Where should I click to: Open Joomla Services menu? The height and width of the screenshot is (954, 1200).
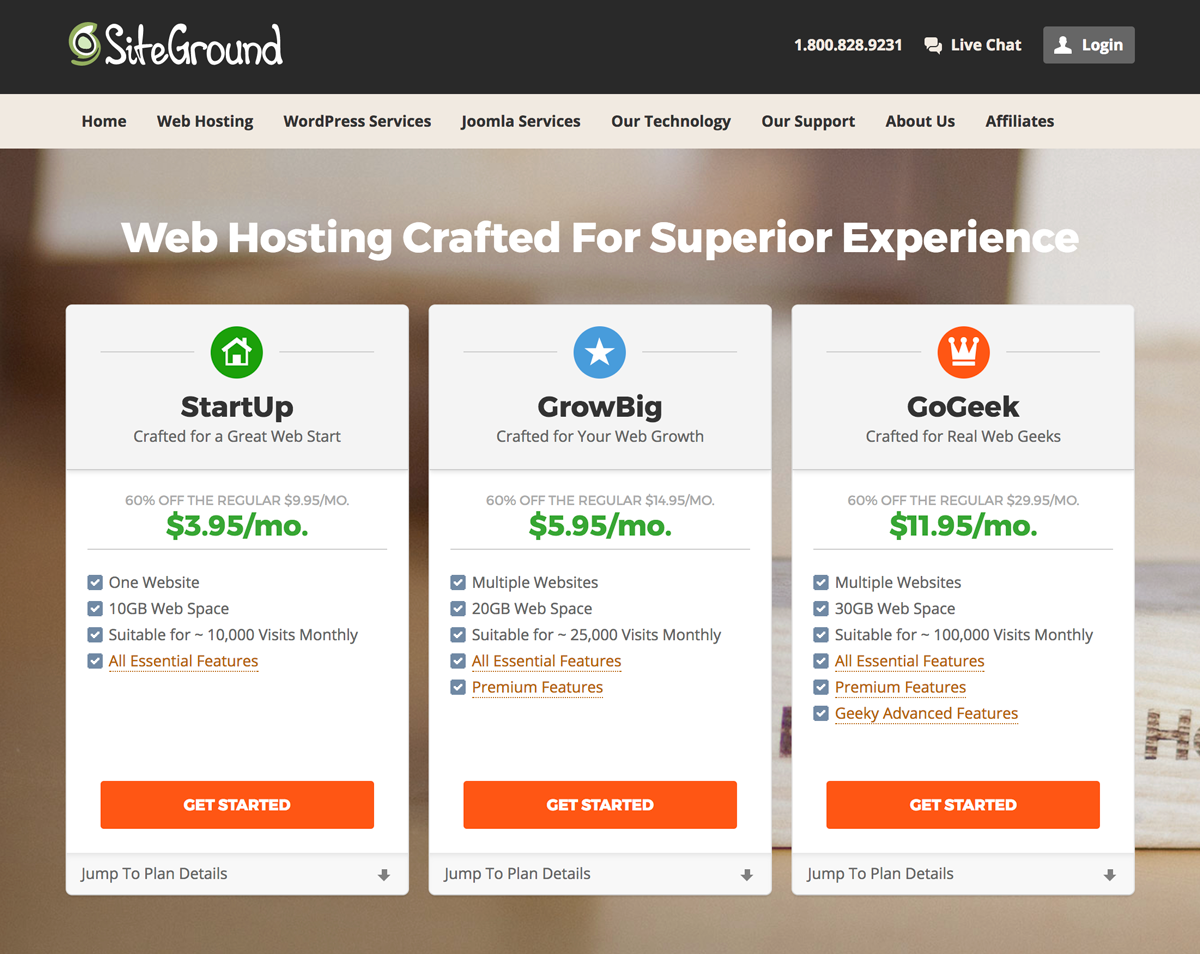coord(521,121)
